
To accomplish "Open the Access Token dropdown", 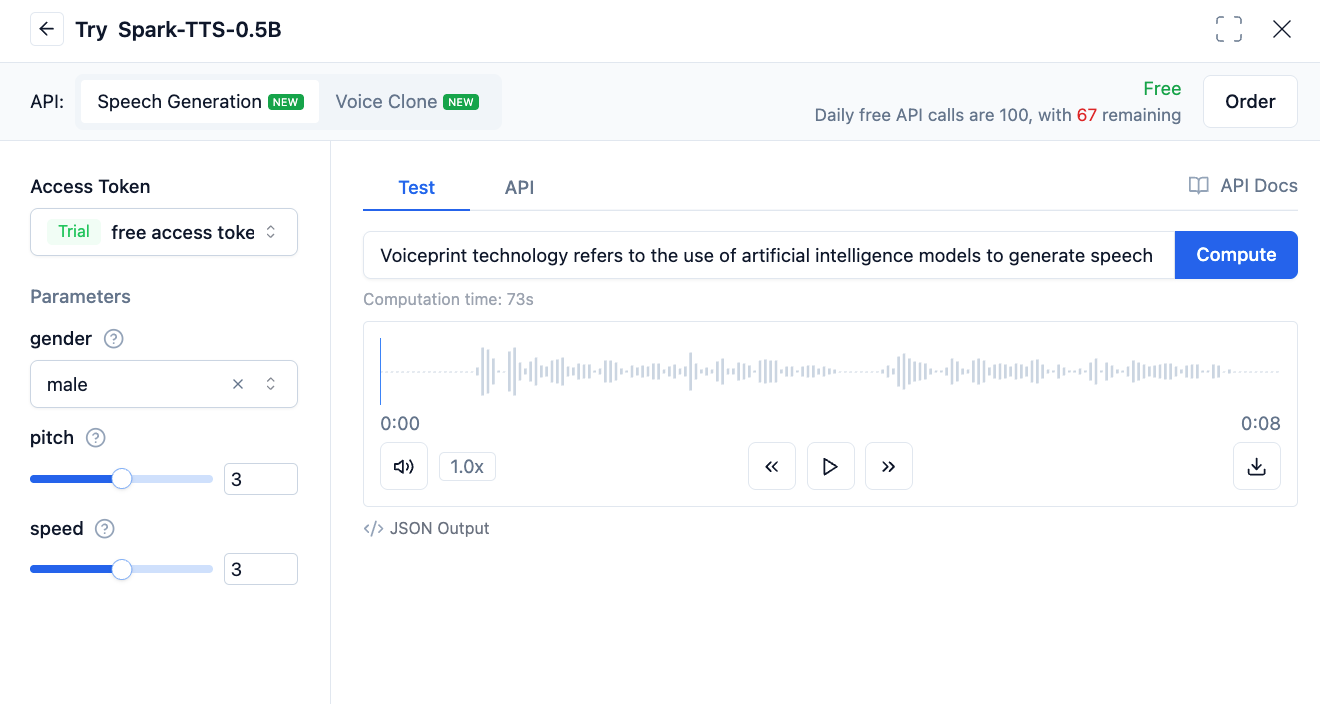I will (x=164, y=232).
